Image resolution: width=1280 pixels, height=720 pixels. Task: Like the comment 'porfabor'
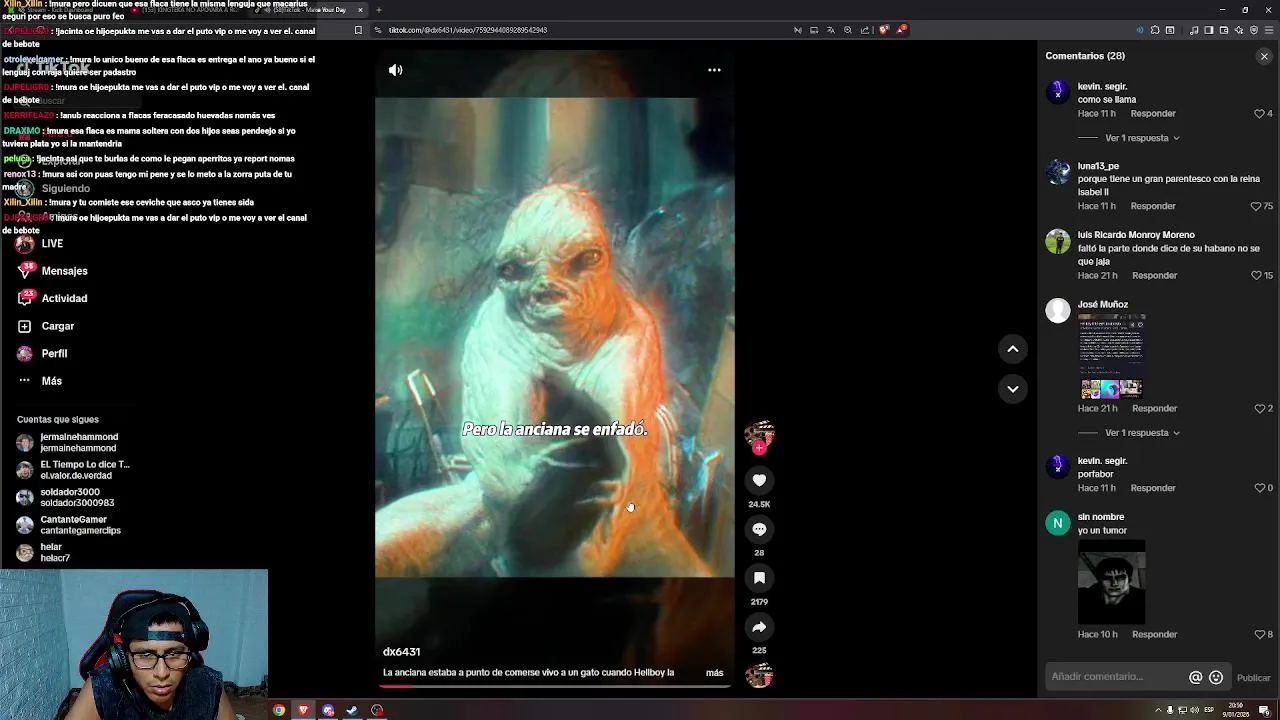coord(1260,488)
